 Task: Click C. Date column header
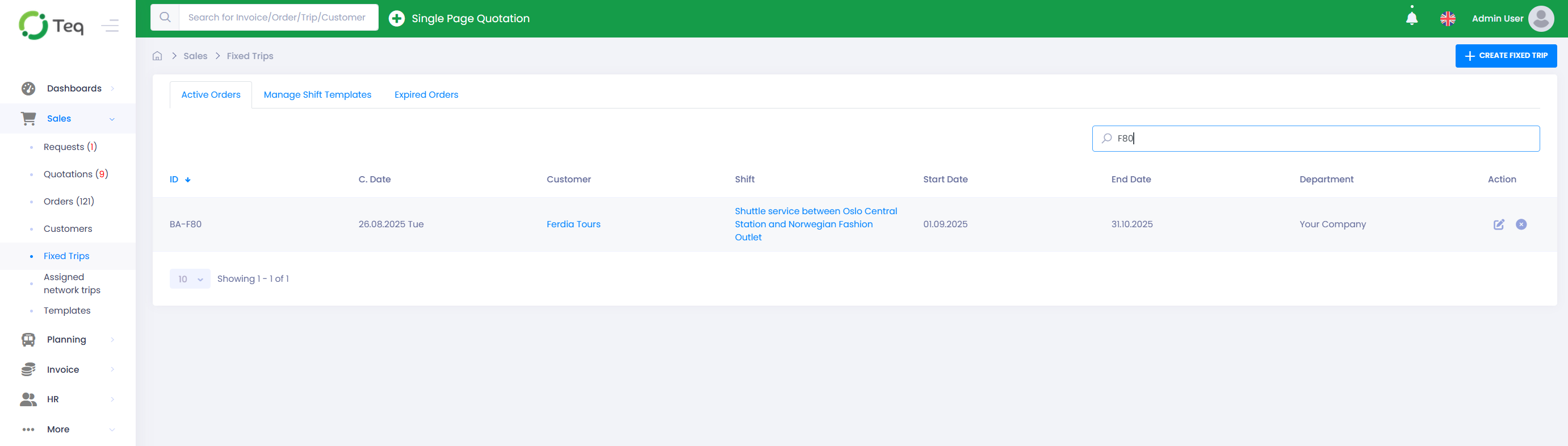(374, 179)
